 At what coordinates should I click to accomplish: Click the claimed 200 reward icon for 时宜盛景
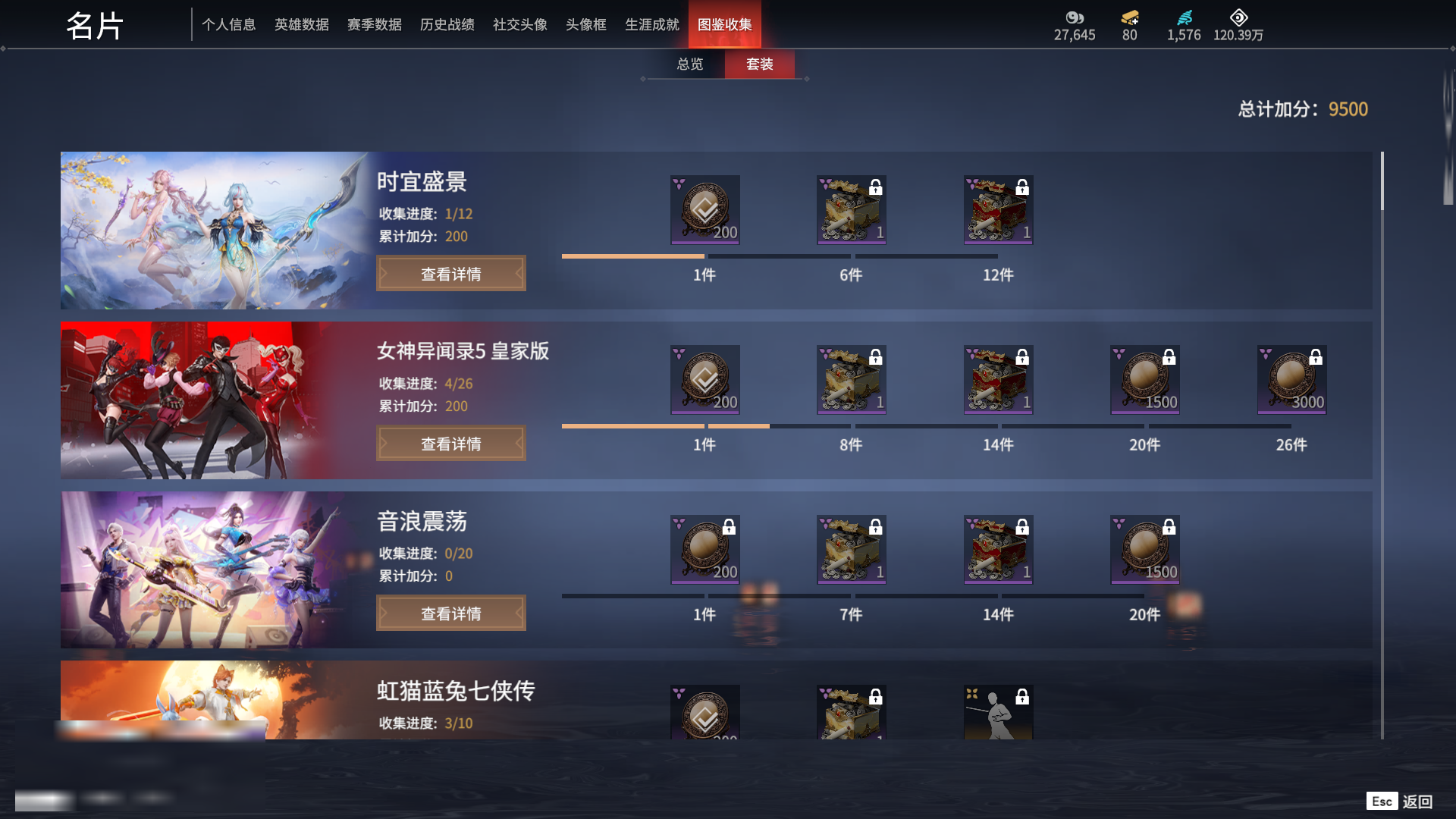[705, 210]
